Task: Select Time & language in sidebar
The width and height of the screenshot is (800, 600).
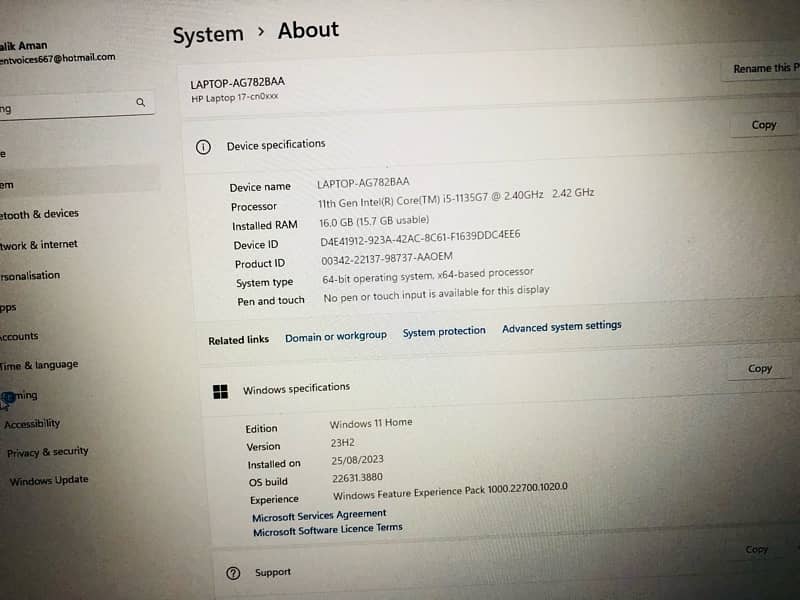Action: [x=39, y=366]
